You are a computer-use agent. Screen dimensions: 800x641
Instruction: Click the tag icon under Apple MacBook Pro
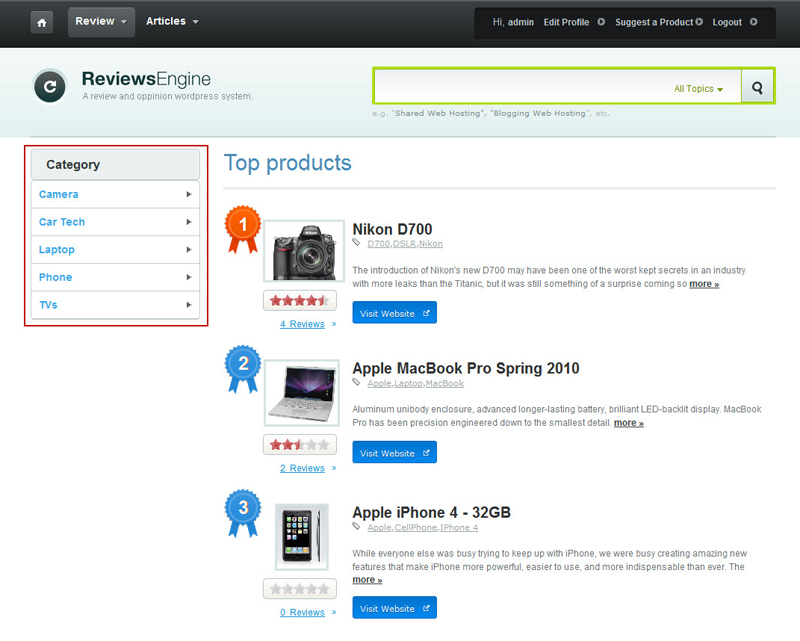(x=357, y=382)
